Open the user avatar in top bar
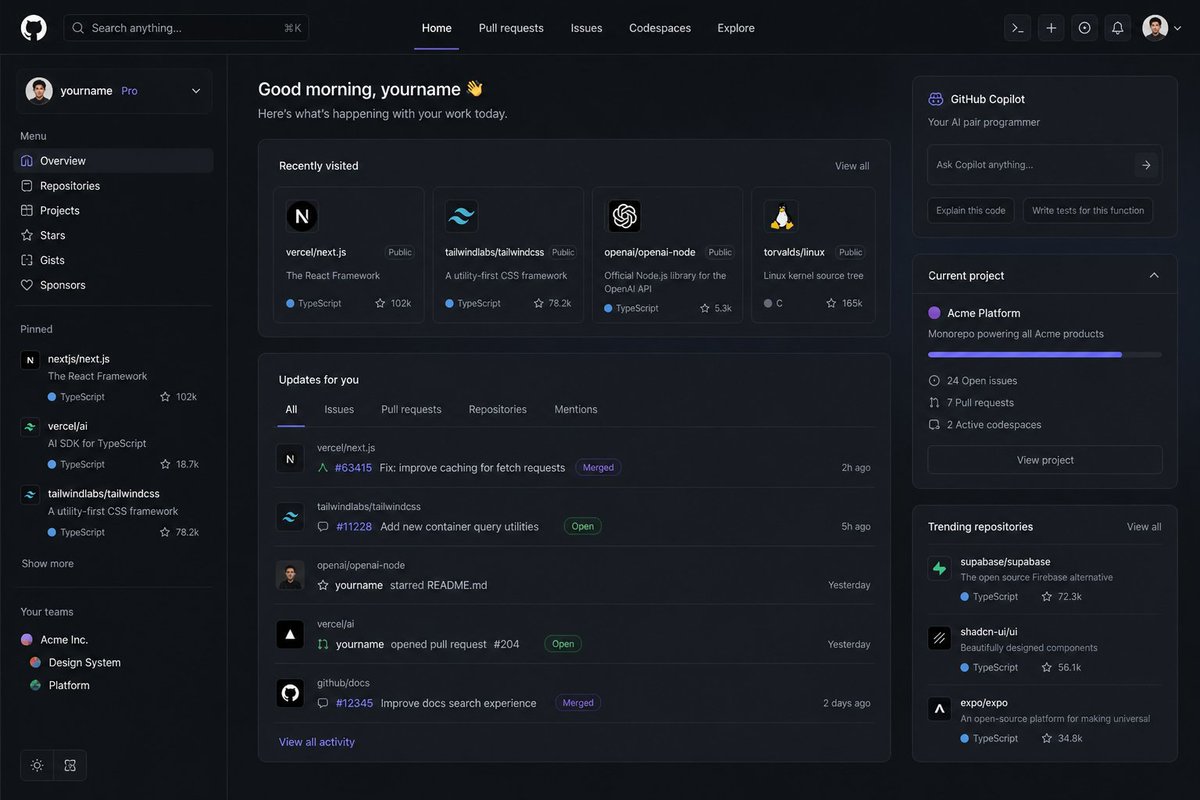1200x800 pixels. coord(1155,28)
